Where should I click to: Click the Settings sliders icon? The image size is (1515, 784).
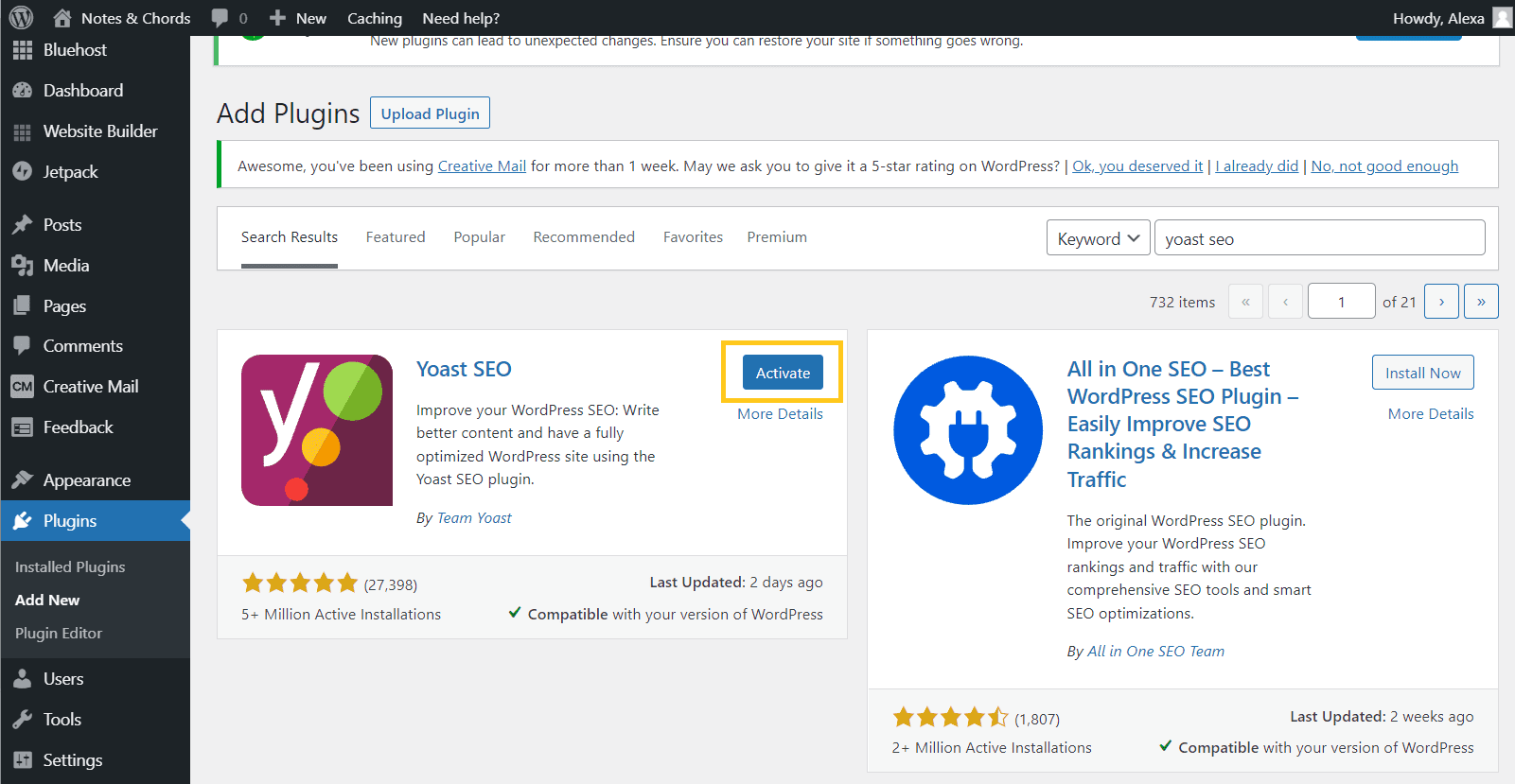pos(23,760)
